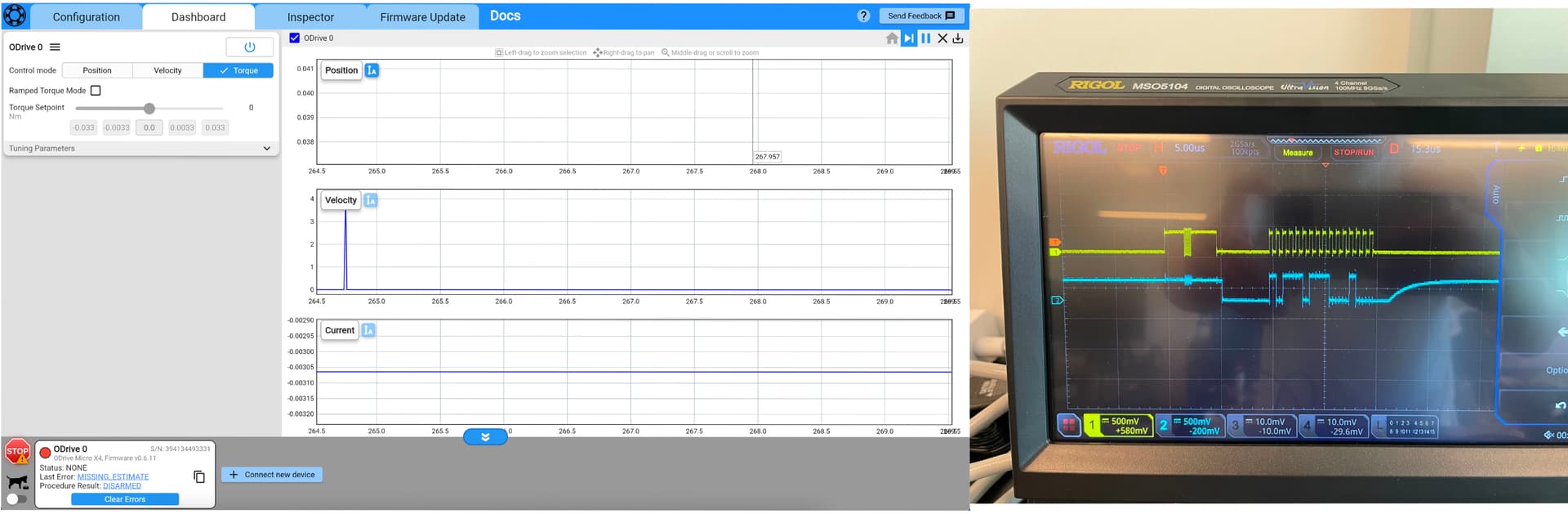1568x514 pixels.
Task: Open the DISARMED procedure result link
Action: [x=122, y=486]
